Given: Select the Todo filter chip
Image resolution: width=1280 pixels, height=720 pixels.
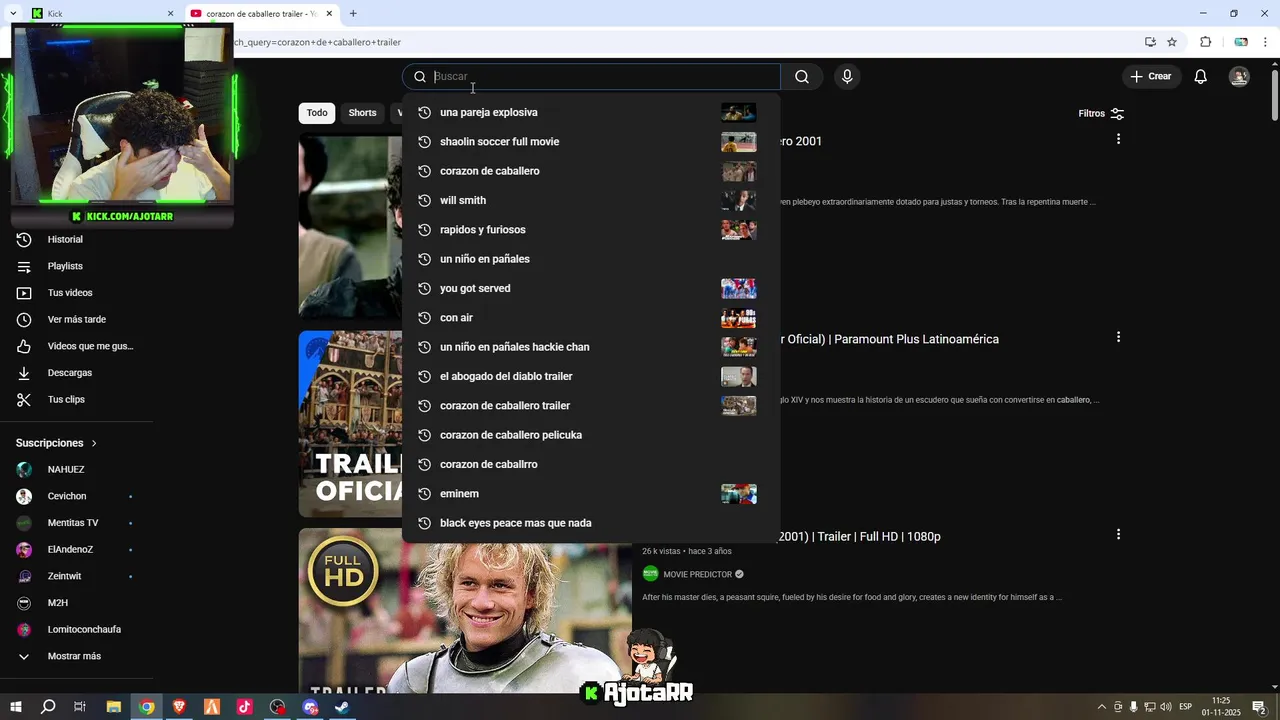Looking at the screenshot, I should tap(317, 113).
